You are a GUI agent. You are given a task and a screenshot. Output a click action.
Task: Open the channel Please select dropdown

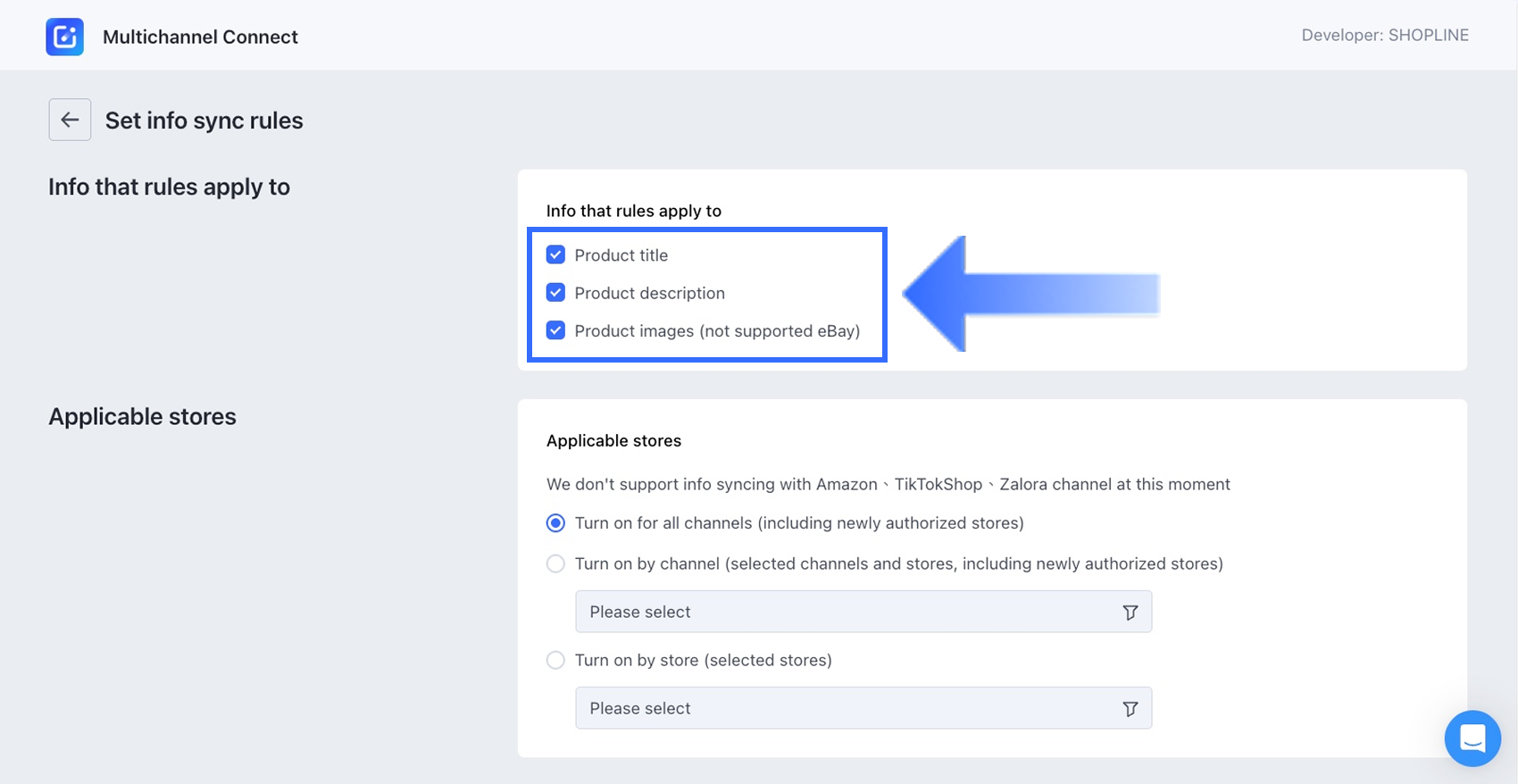[x=848, y=613]
